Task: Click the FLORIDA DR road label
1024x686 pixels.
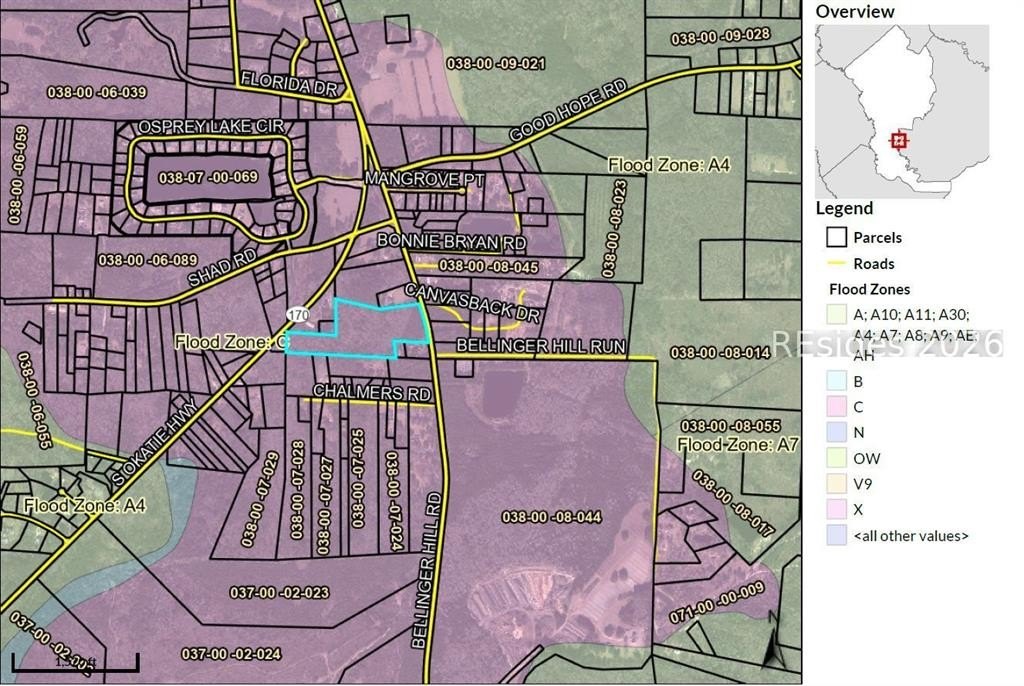Action: [288, 84]
